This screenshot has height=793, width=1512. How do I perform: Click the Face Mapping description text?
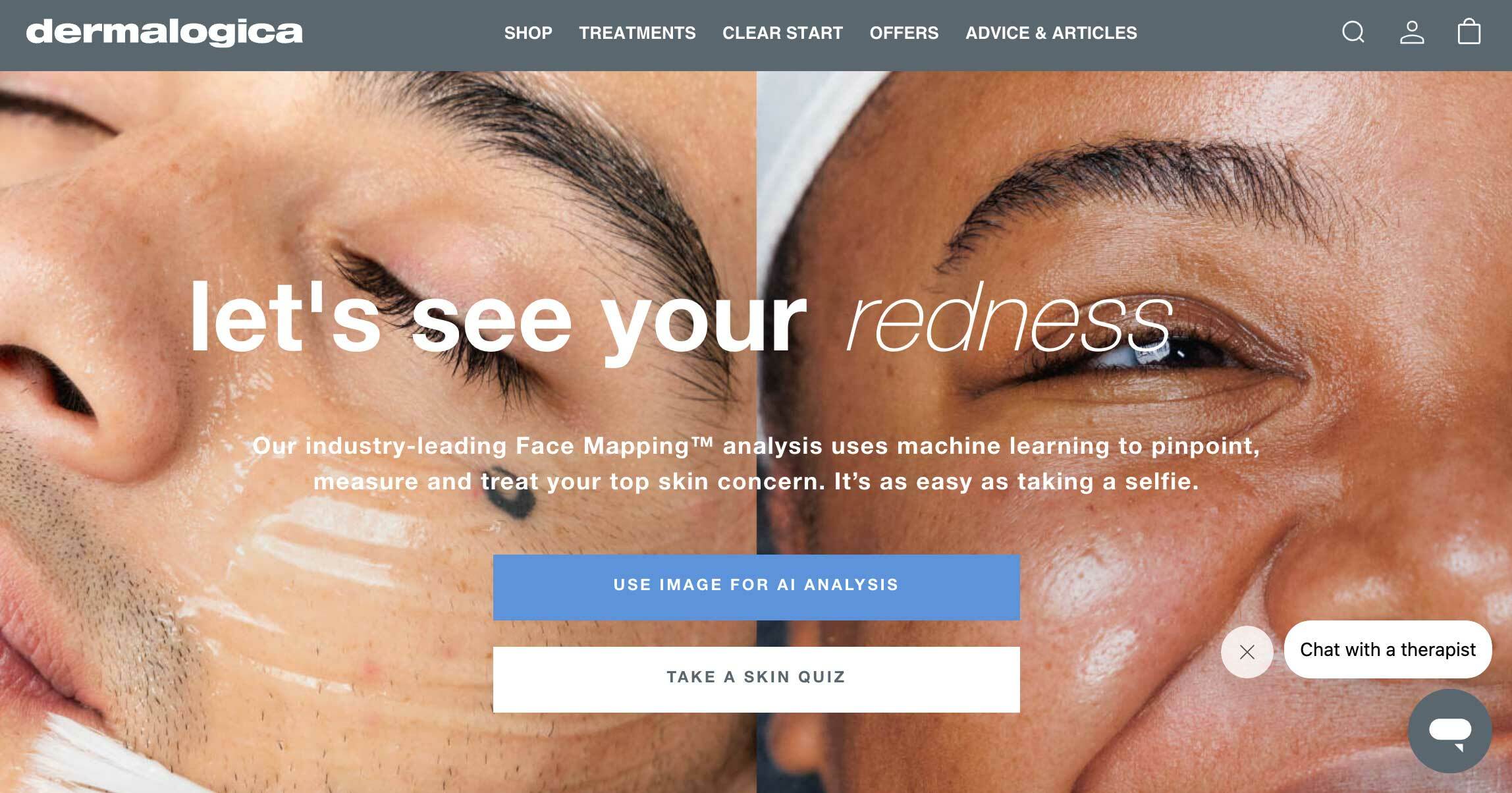(x=756, y=464)
